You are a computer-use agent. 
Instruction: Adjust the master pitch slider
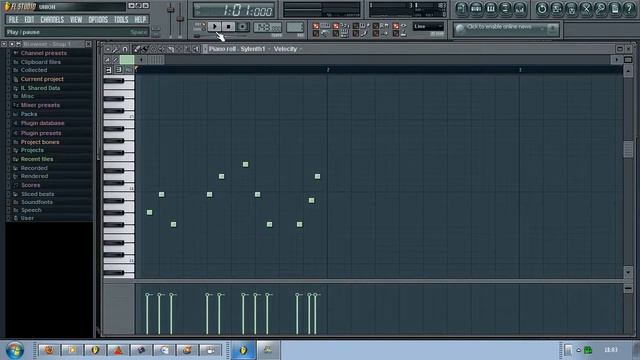click(x=180, y=18)
